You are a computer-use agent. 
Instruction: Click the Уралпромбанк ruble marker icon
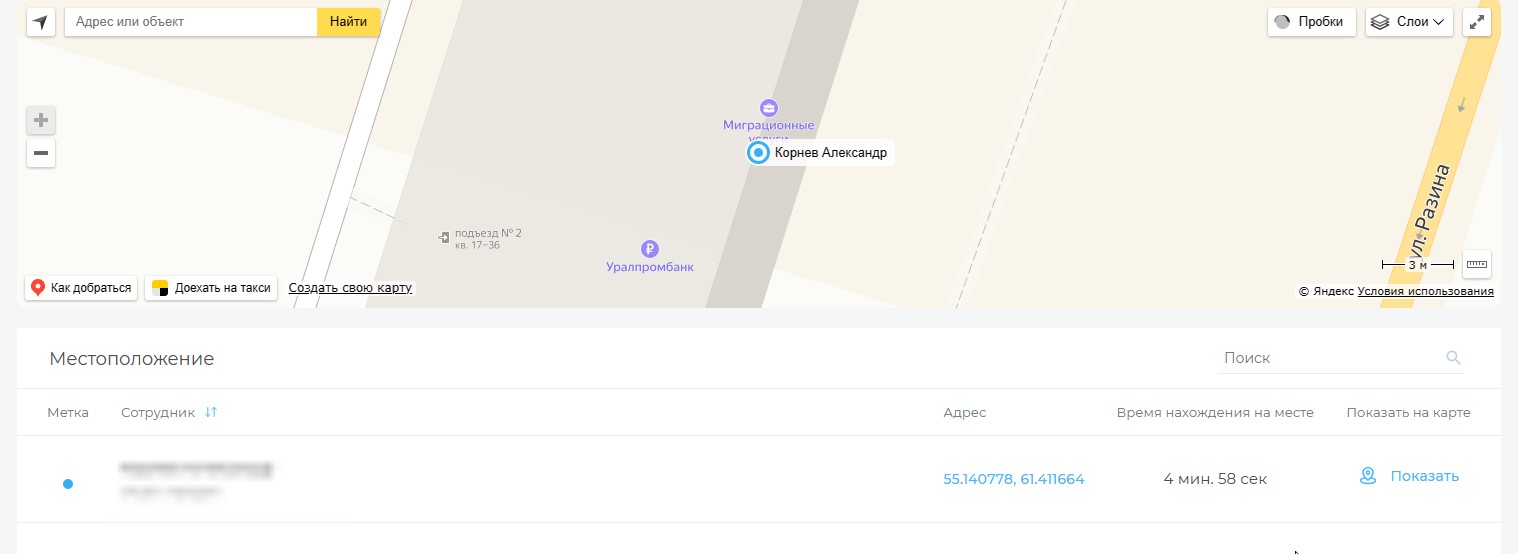(x=650, y=248)
